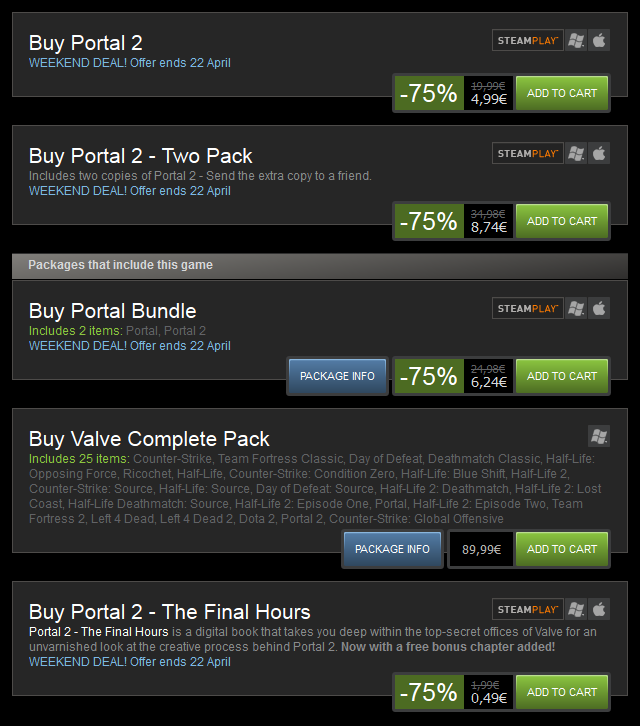This screenshot has width=640, height=726.
Task: Click the Windows icon on Two Pack
Action: tap(576, 153)
